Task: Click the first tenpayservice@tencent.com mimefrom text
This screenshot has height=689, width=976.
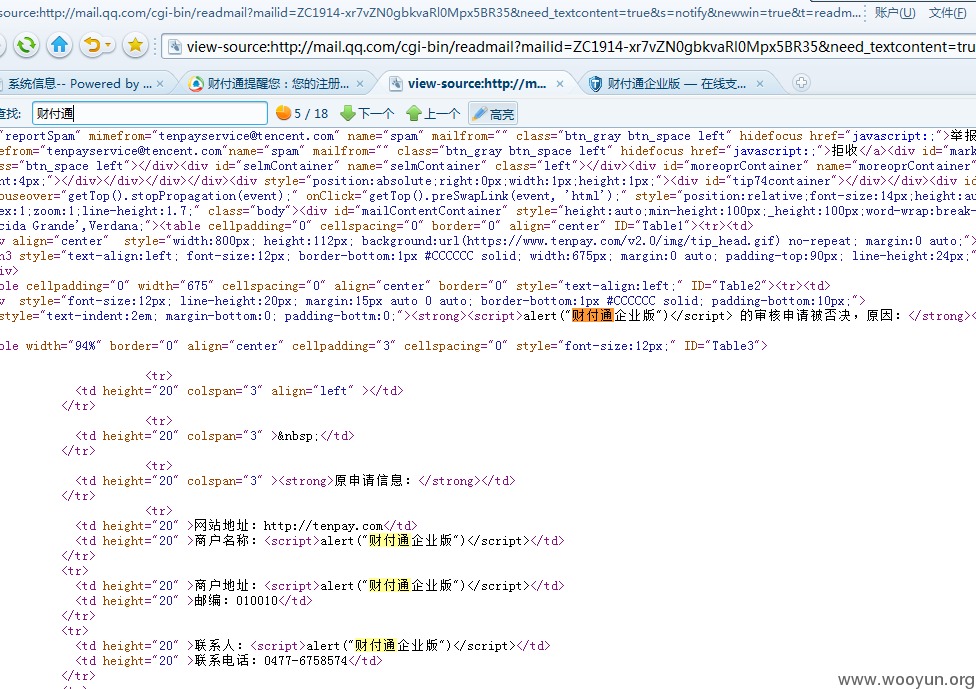Action: pos(245,136)
